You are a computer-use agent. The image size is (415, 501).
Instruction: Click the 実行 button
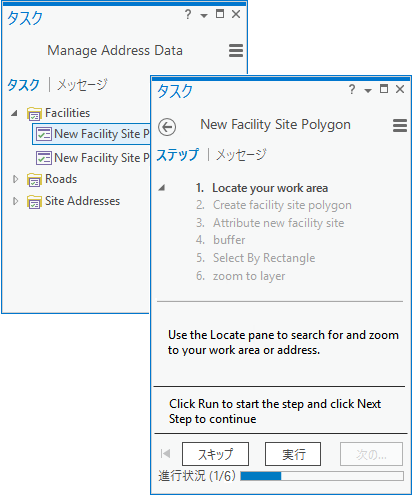293,454
